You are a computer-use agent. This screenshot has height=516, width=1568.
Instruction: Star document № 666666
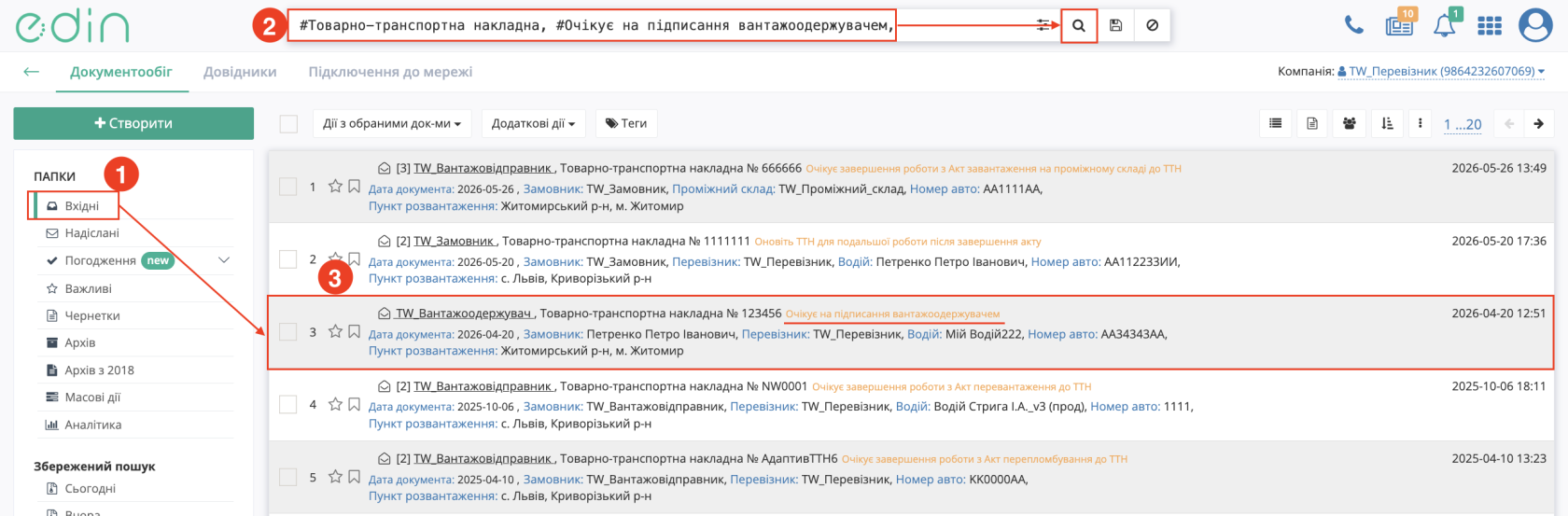[335, 187]
